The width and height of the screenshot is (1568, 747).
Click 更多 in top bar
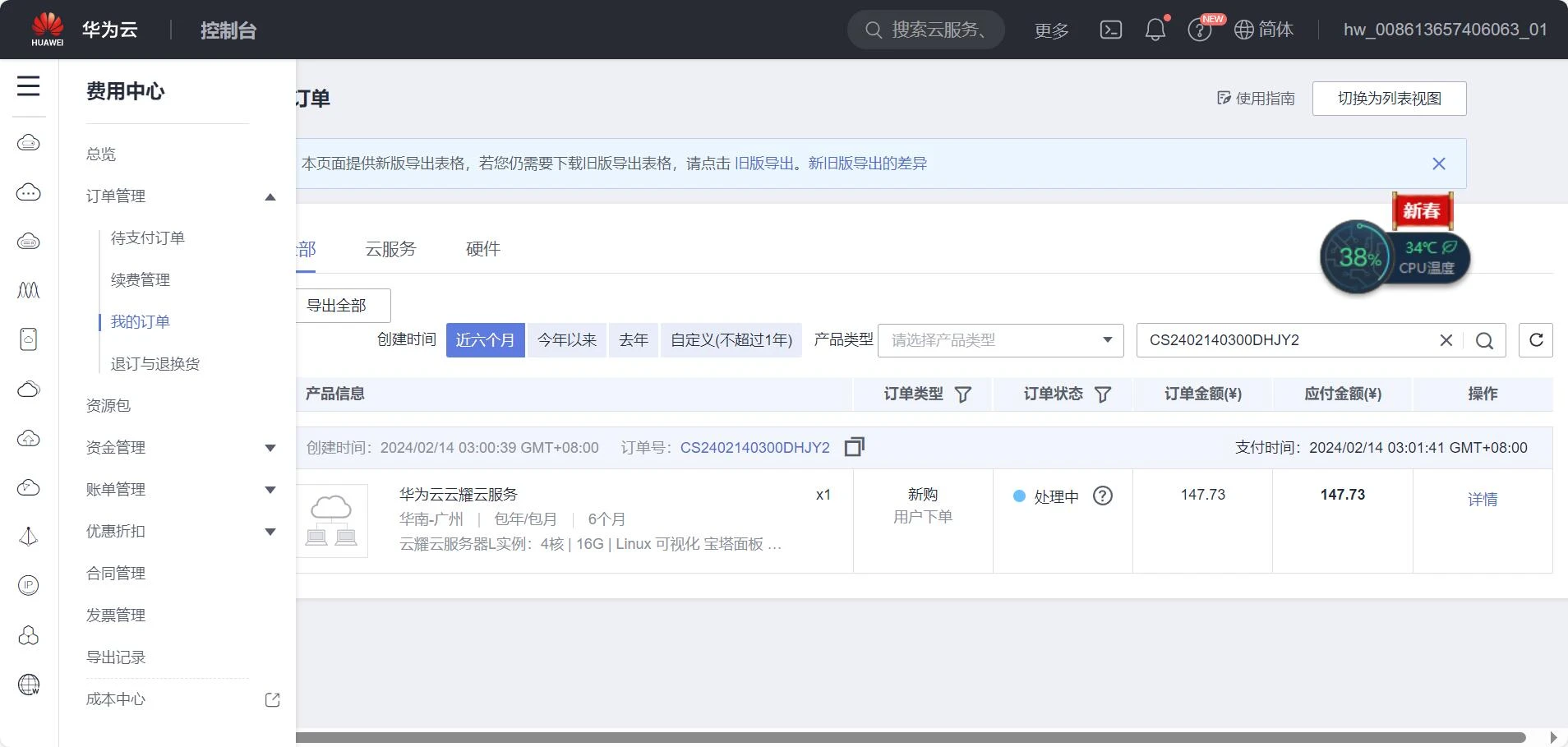coord(1051,30)
